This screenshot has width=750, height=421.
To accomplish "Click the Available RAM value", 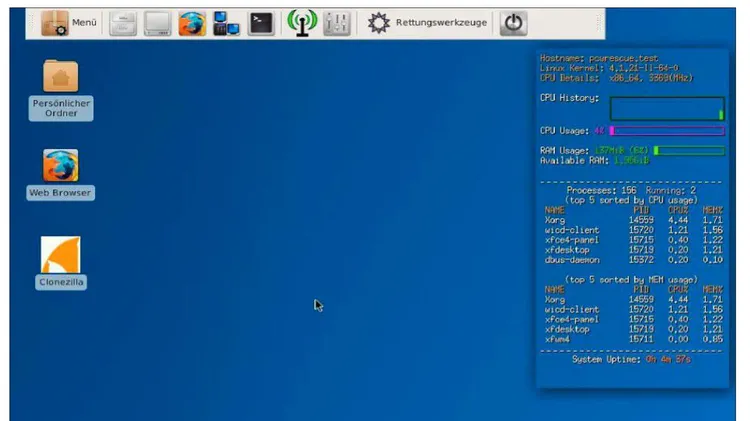I will click(x=631, y=161).
